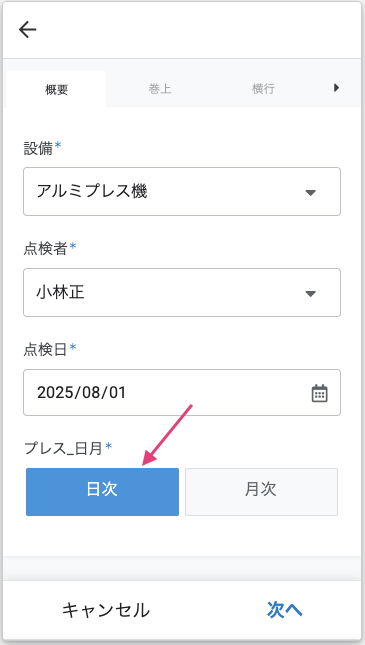Click the required asterisk beside 設備

tap(58, 145)
